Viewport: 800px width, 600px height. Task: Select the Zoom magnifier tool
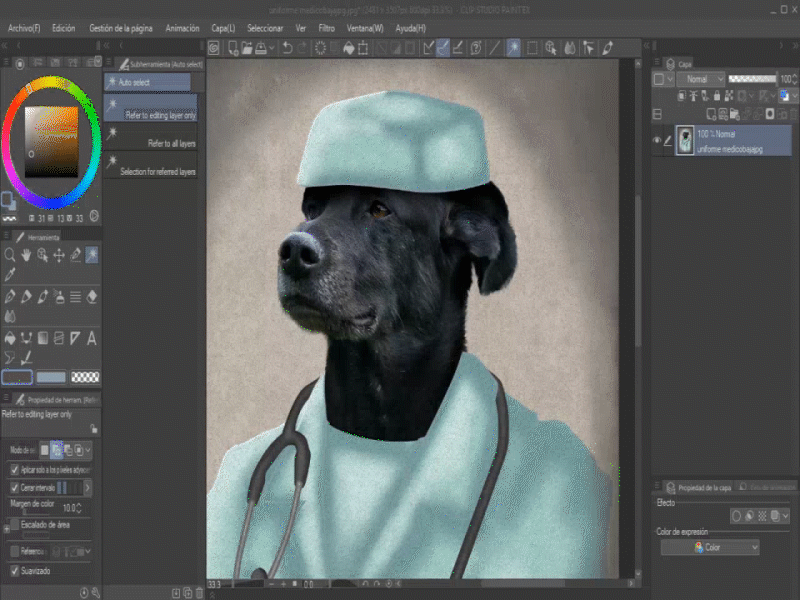pyautogui.click(x=9, y=255)
